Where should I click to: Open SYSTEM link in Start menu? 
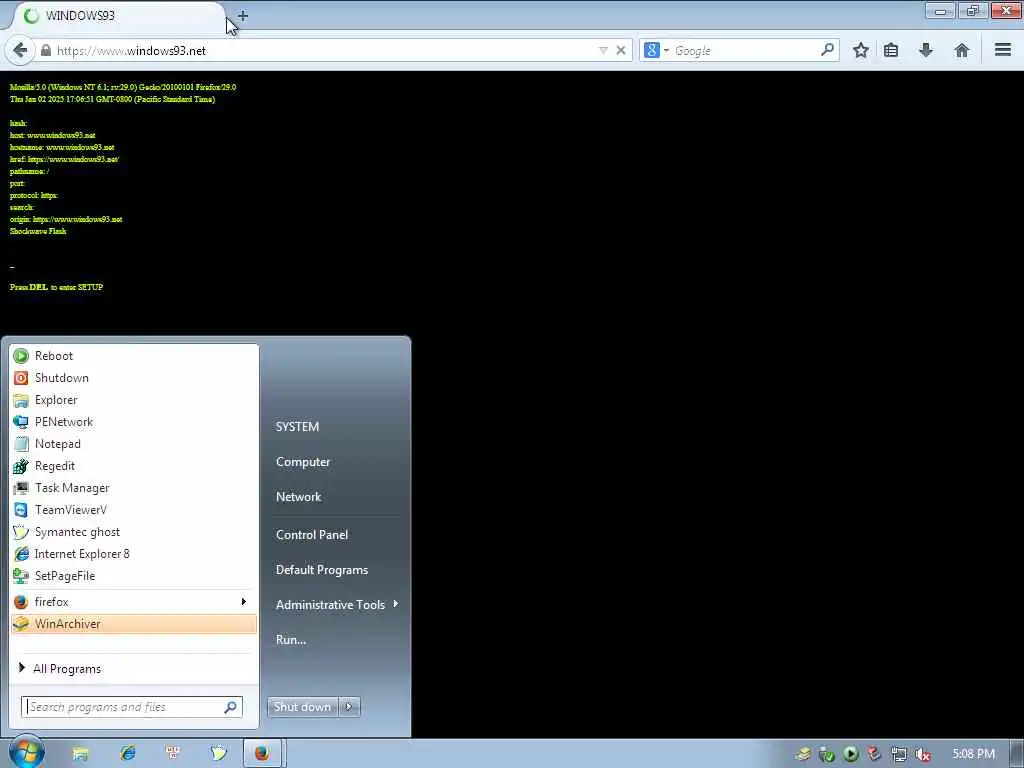coord(297,426)
